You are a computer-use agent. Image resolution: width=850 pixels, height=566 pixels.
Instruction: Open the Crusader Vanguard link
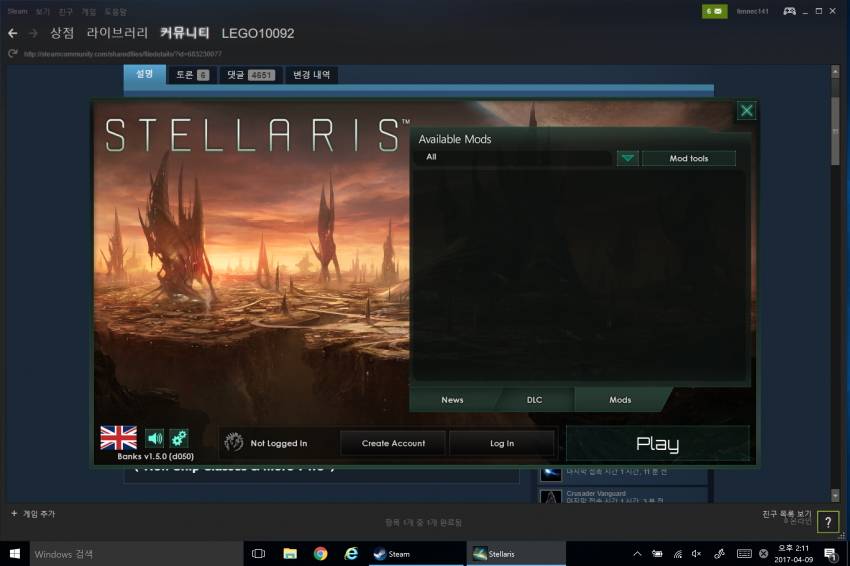pyautogui.click(x=596, y=493)
